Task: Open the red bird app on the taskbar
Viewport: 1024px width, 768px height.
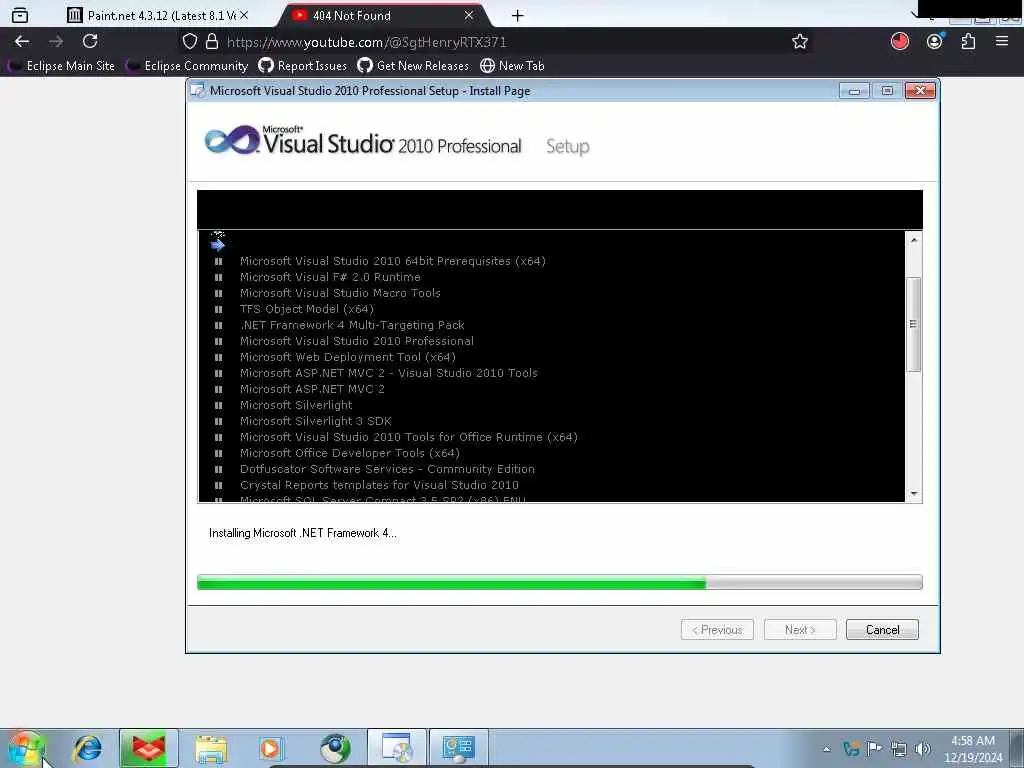Action: [x=148, y=748]
